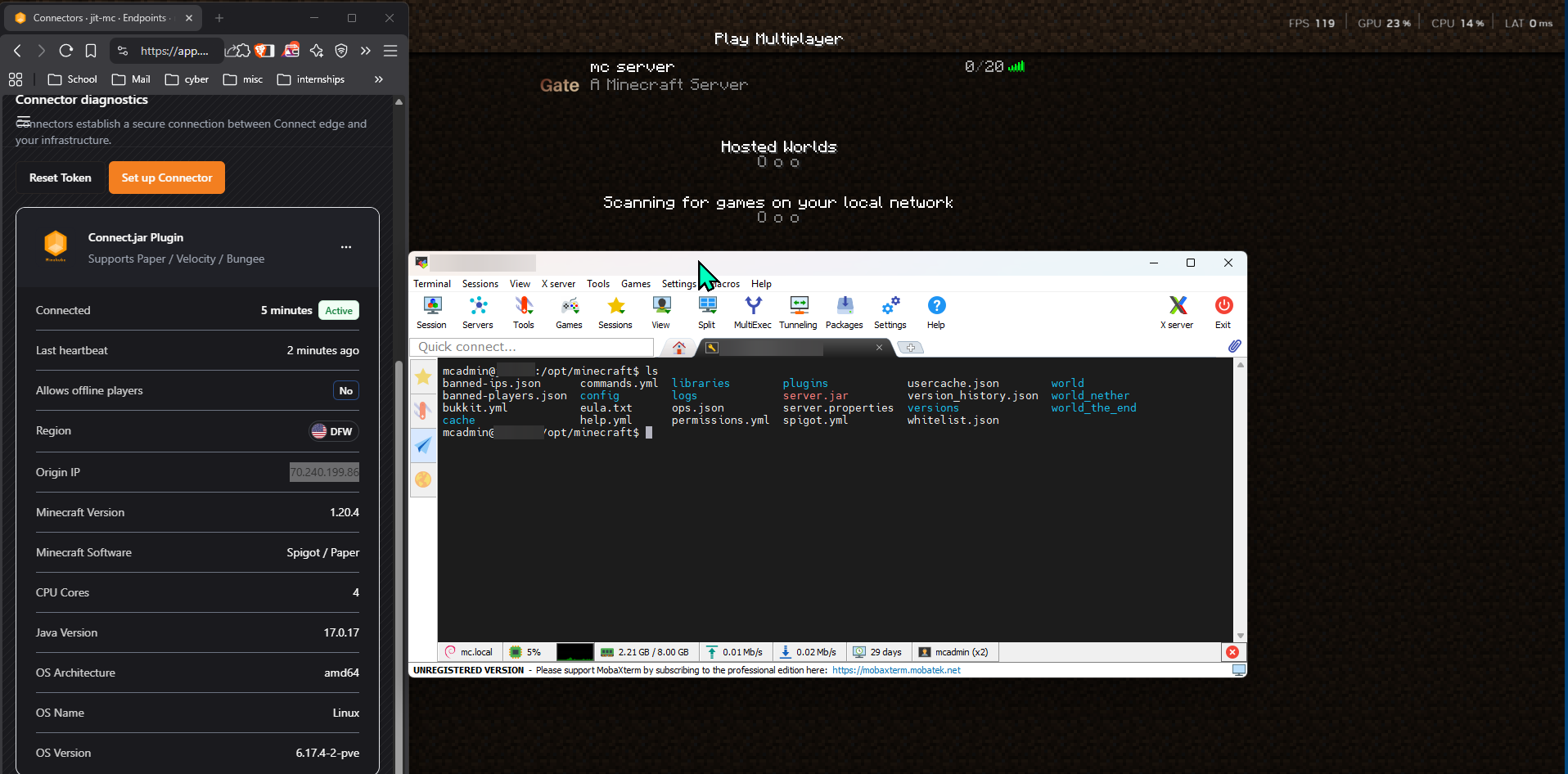Viewport: 1568px width, 774px height.
Task: Open site settings icon in address bar
Action: [123, 51]
